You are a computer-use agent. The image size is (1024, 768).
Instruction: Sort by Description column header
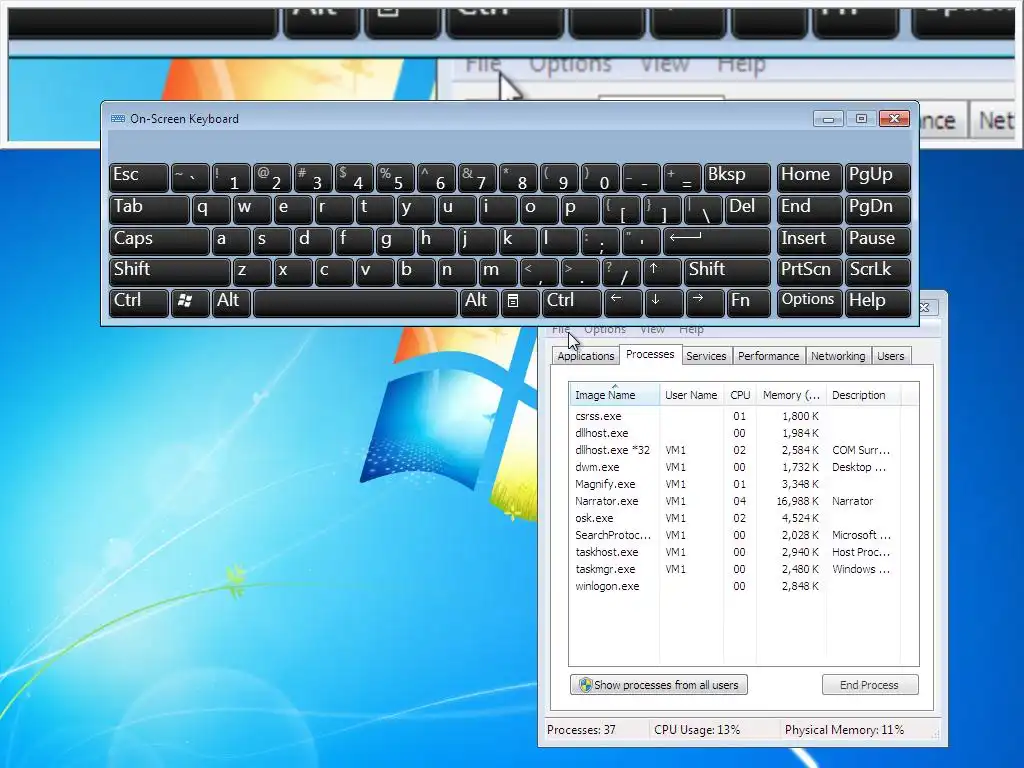[863, 394]
